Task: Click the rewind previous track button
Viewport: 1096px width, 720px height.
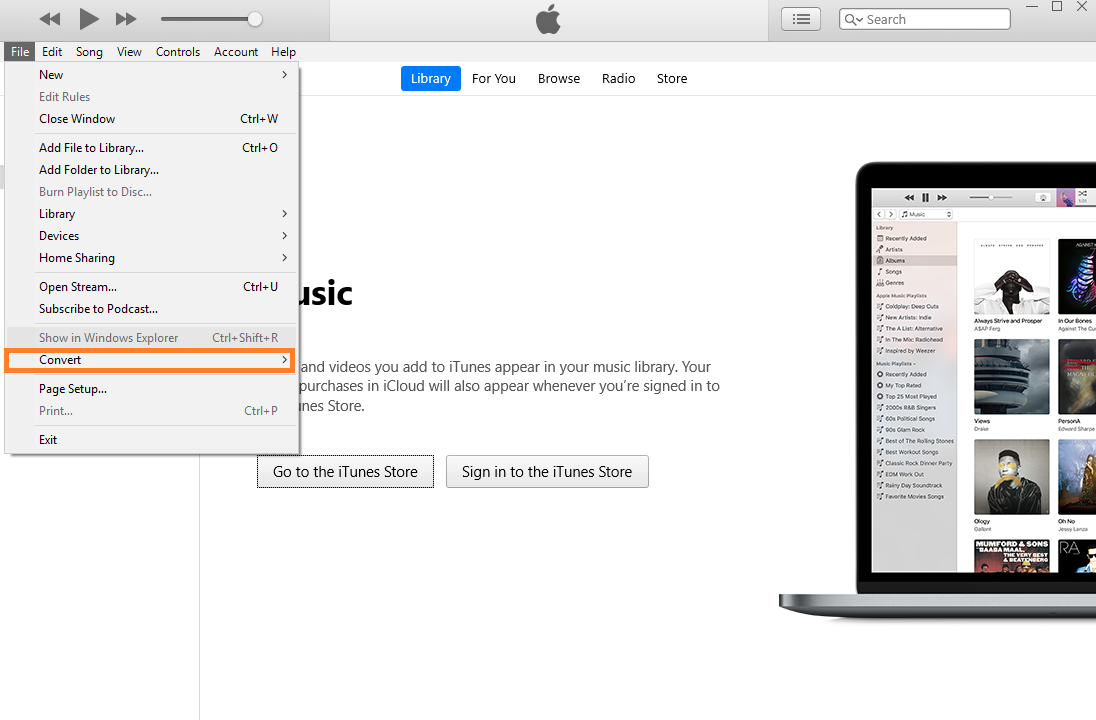Action: [50, 20]
